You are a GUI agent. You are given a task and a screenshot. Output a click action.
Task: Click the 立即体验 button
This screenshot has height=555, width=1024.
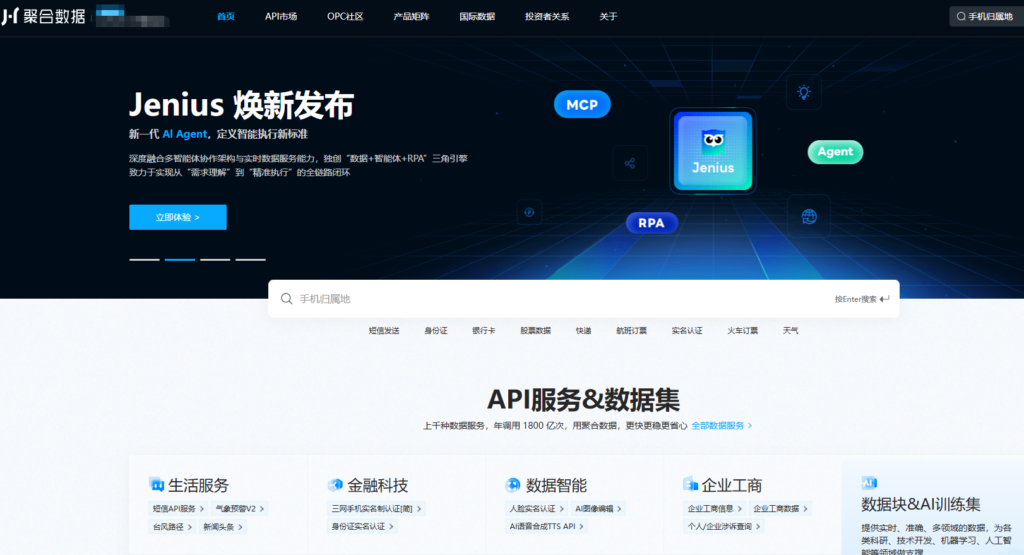178,217
